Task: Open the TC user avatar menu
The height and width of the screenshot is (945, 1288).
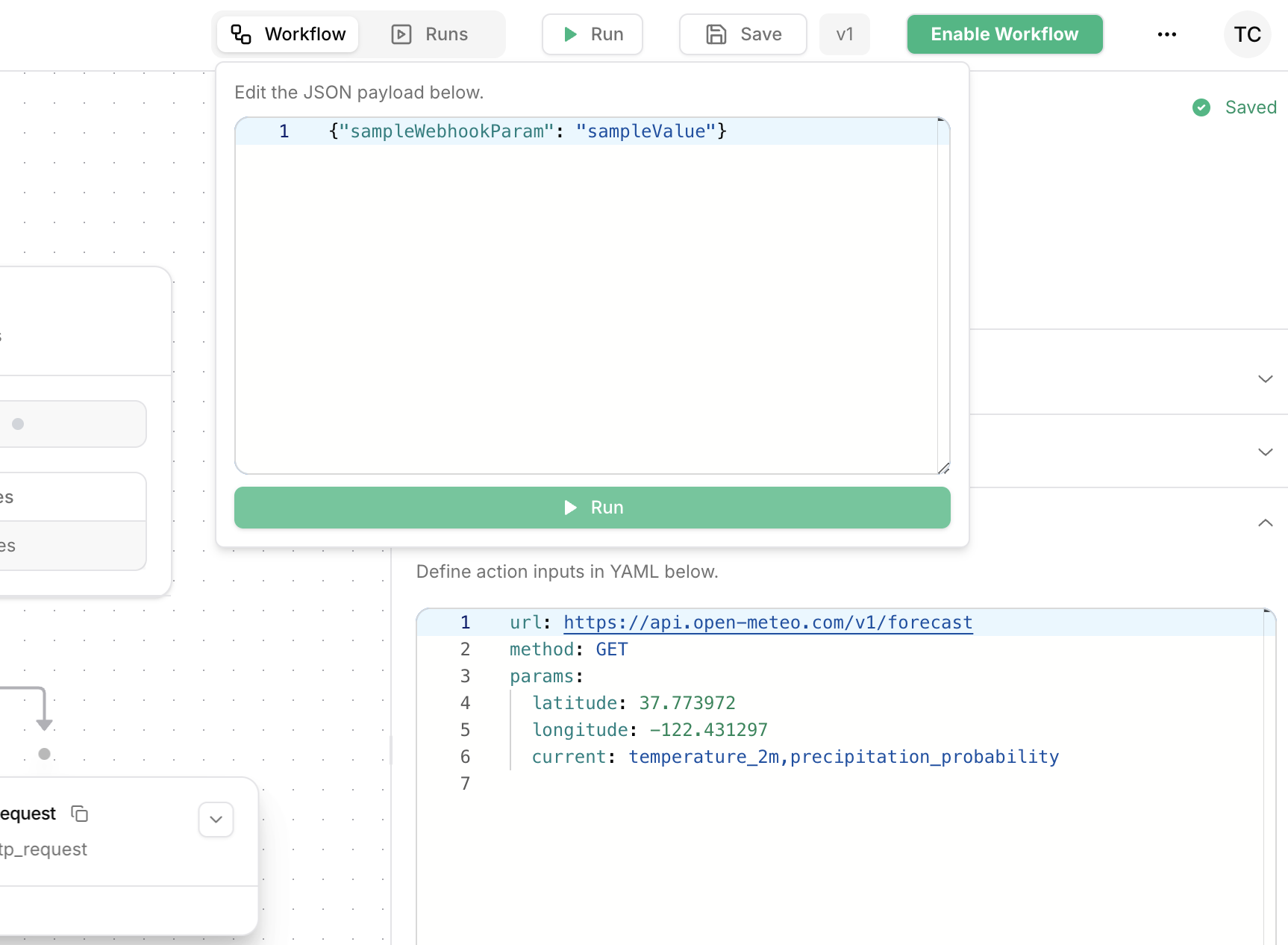Action: coord(1248,34)
